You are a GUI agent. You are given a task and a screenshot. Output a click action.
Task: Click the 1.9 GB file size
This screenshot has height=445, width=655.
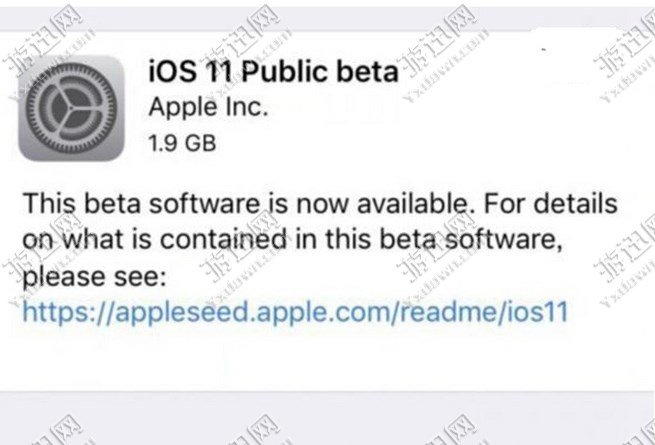pos(182,142)
